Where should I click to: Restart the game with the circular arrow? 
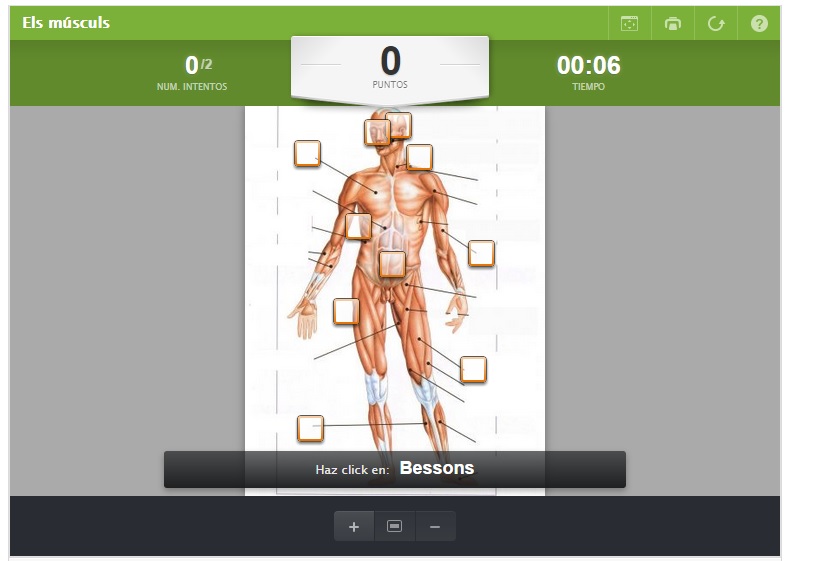click(x=716, y=24)
